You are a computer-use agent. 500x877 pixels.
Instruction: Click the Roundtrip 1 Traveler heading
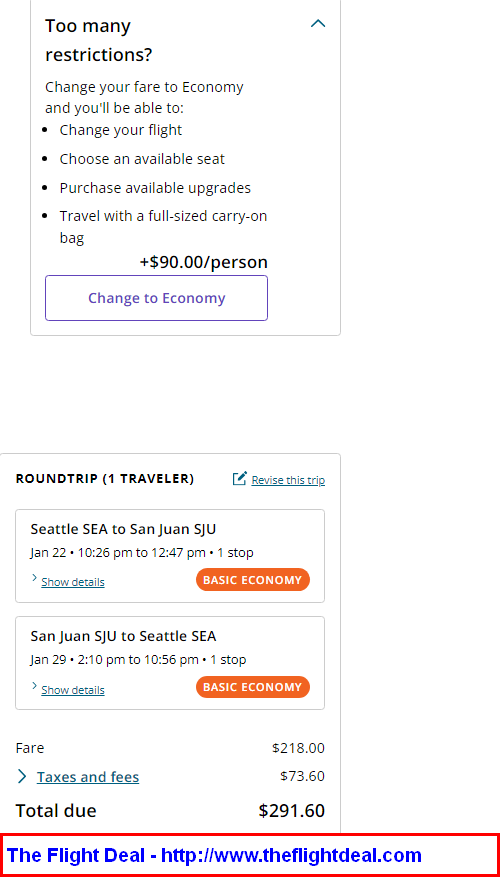click(105, 479)
